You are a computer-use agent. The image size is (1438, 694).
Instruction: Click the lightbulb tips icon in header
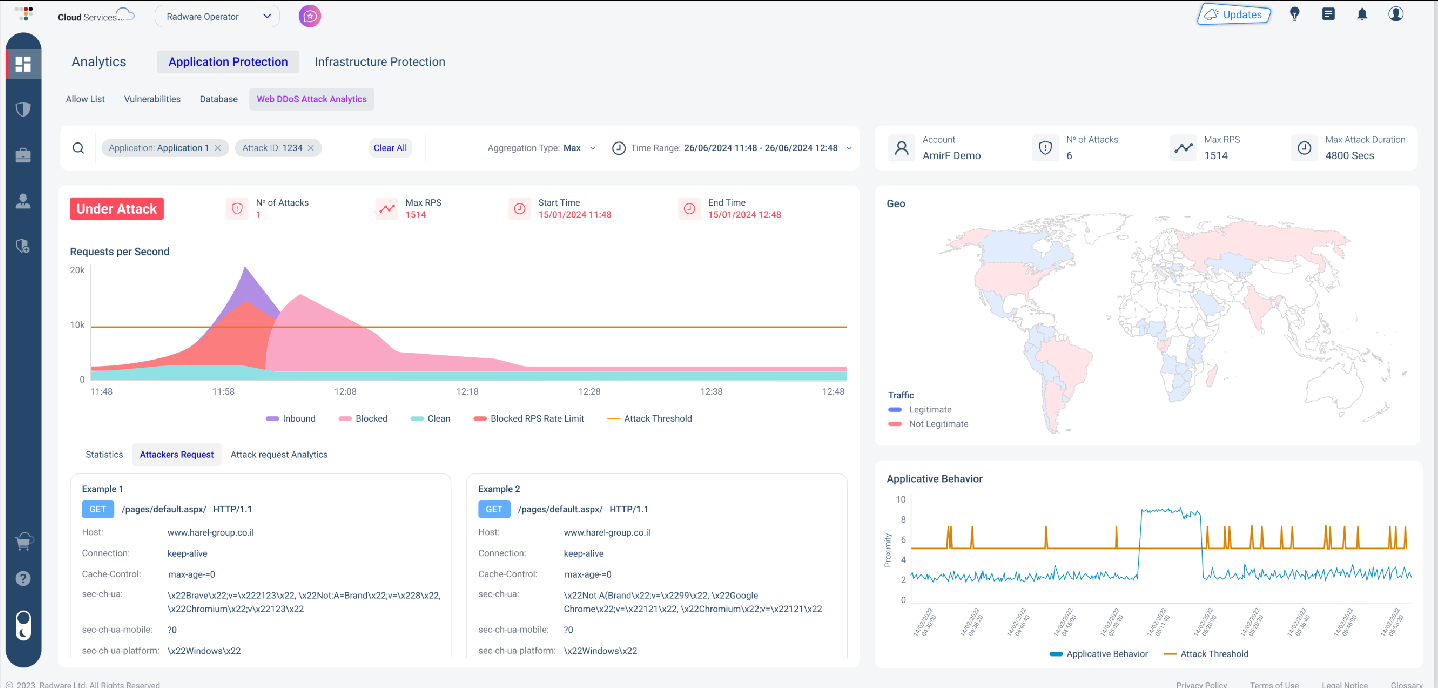click(x=1294, y=14)
